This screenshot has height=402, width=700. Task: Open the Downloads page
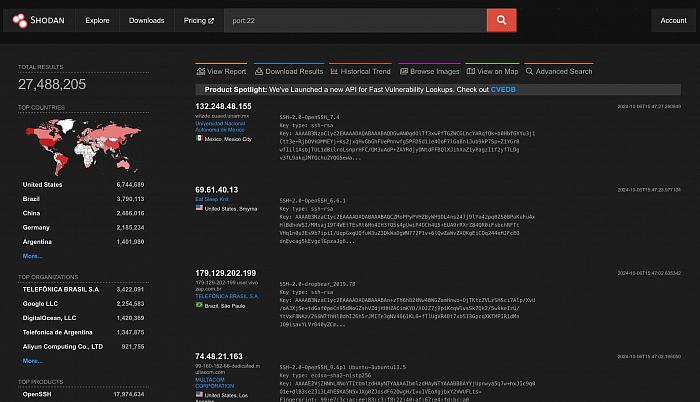click(x=146, y=21)
